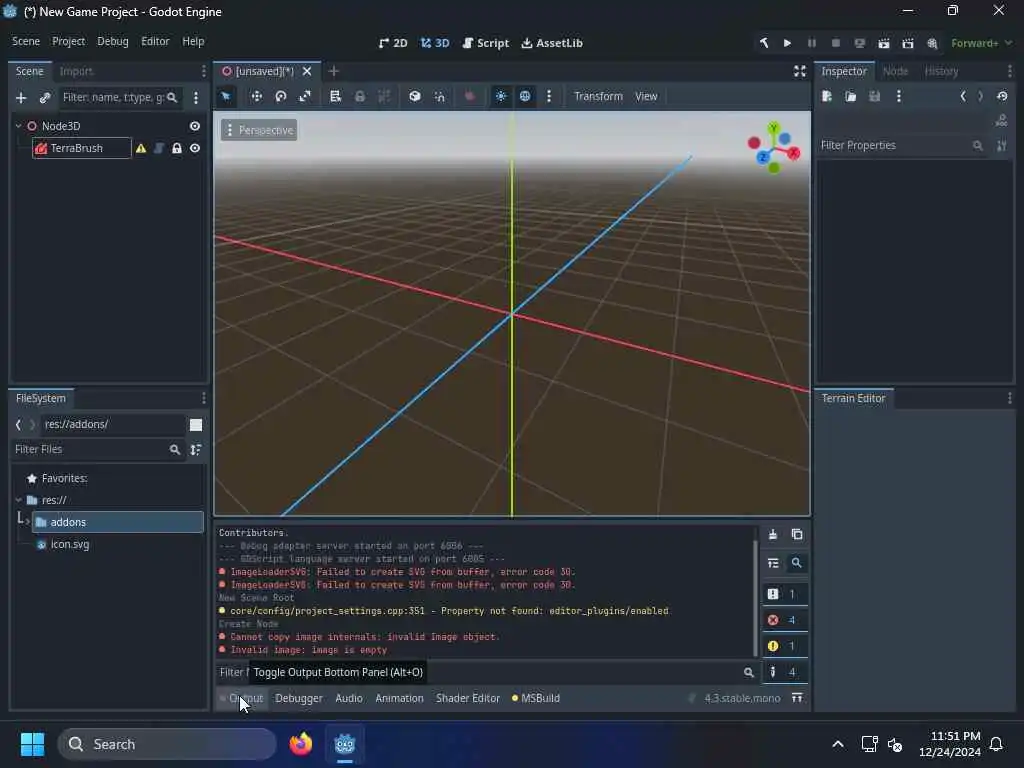
Task: Toggle FileSystem split mode icon
Action: 196,425
